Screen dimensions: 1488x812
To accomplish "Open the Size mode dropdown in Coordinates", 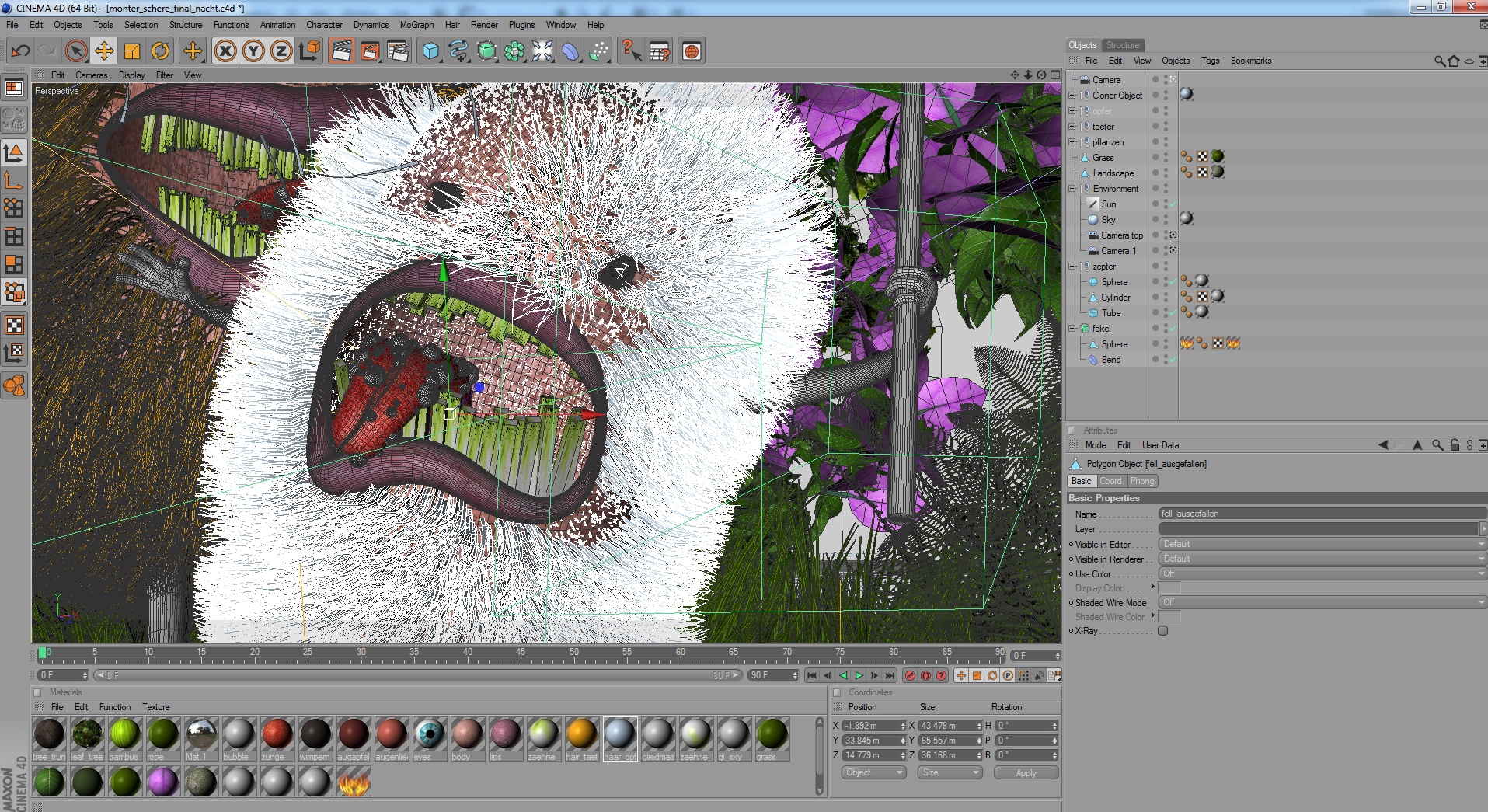I will pyautogui.click(x=950, y=772).
